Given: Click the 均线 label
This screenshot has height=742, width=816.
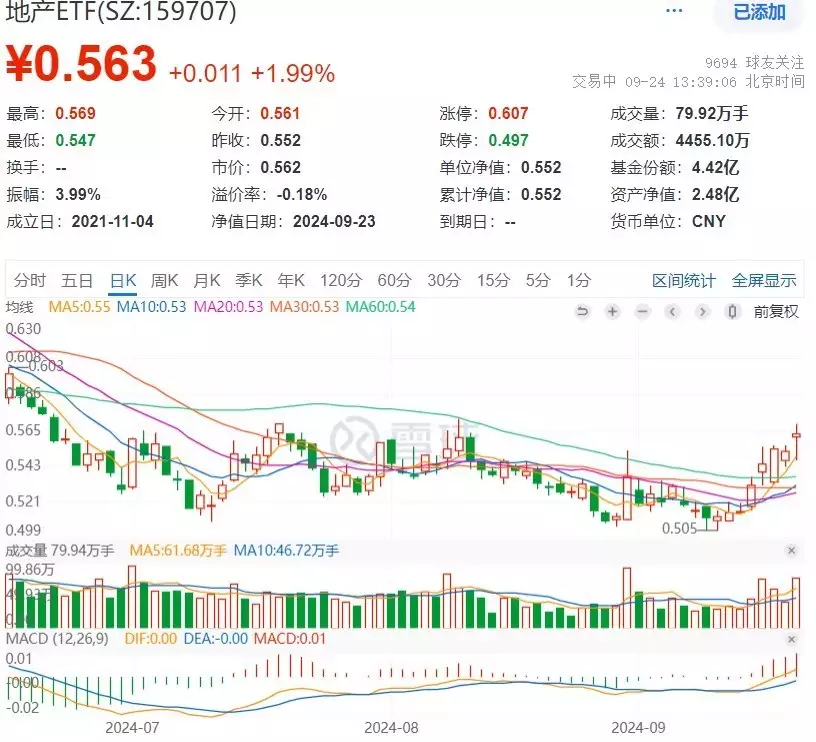Looking at the screenshot, I should (x=19, y=307).
